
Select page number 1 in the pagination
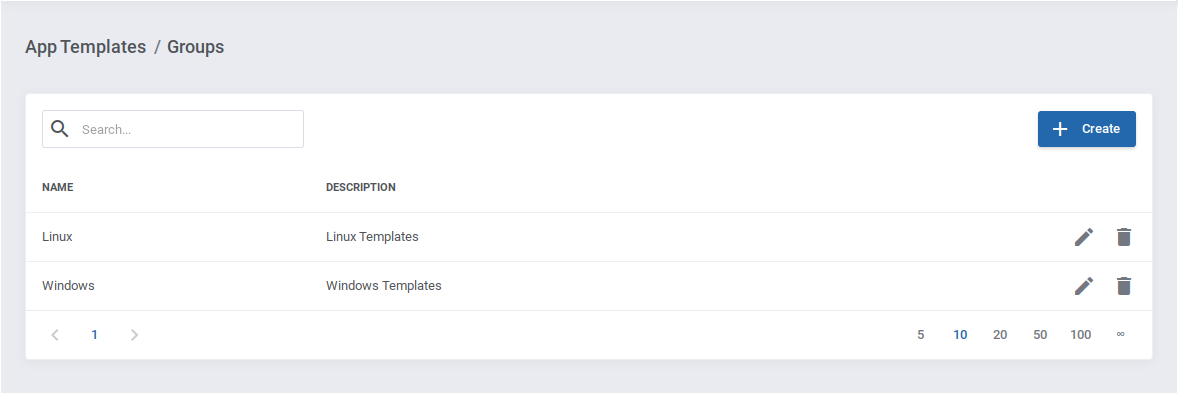(95, 335)
